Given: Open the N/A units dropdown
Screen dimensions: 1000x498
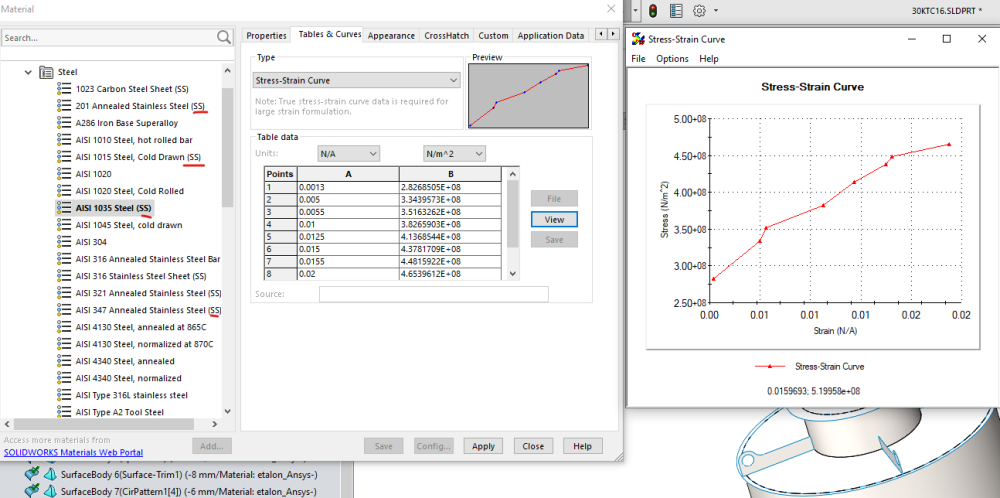Looking at the screenshot, I should tap(348, 154).
